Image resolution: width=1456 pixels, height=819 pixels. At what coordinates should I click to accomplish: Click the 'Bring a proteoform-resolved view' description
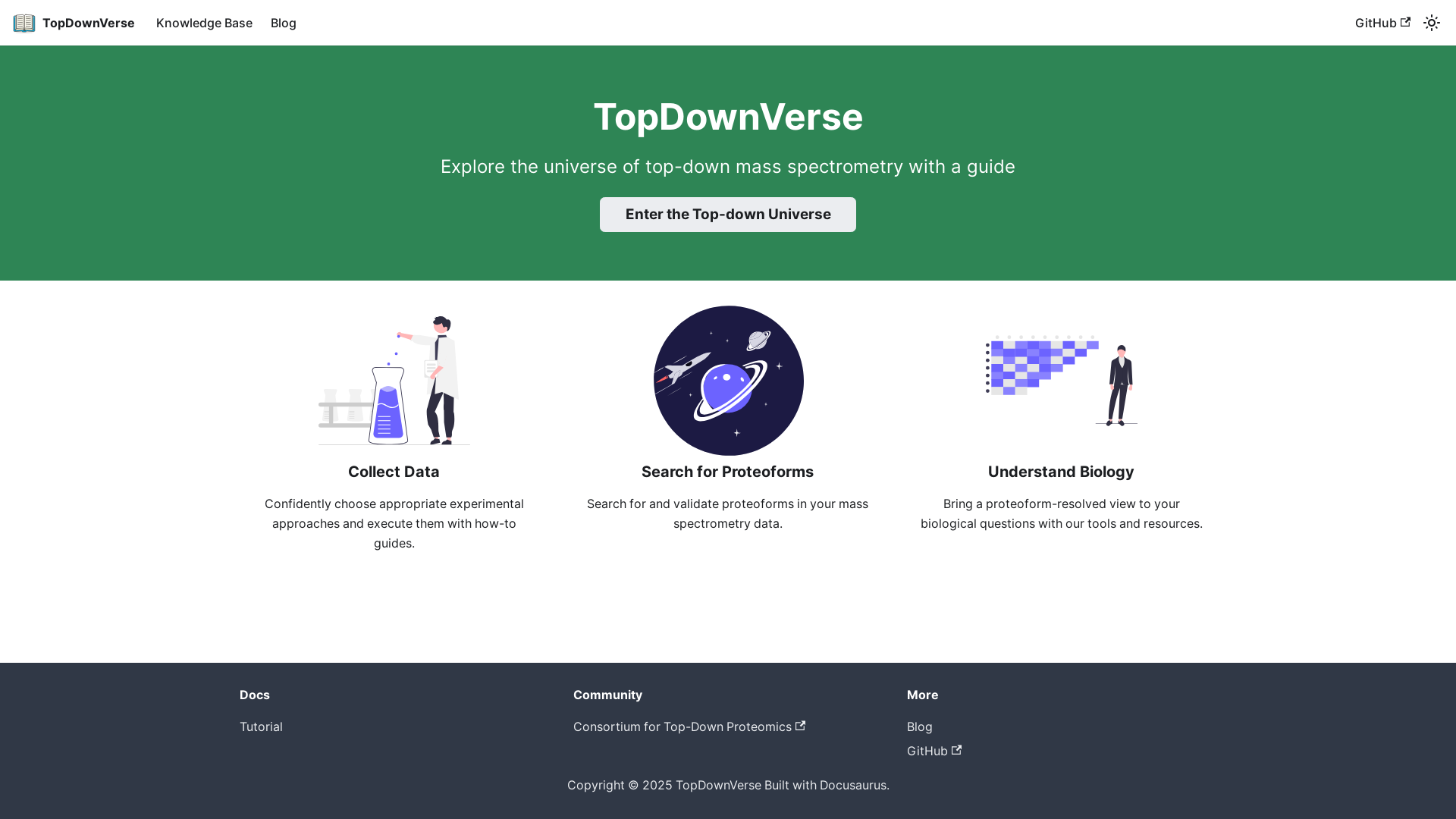click(1062, 513)
